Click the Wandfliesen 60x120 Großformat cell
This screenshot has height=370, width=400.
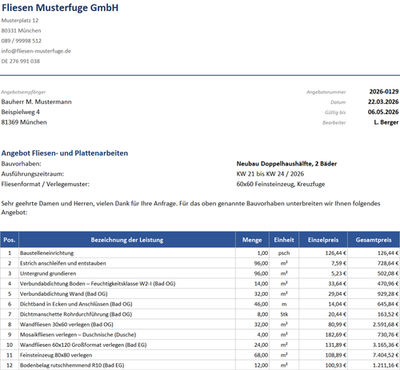[x=127, y=345]
